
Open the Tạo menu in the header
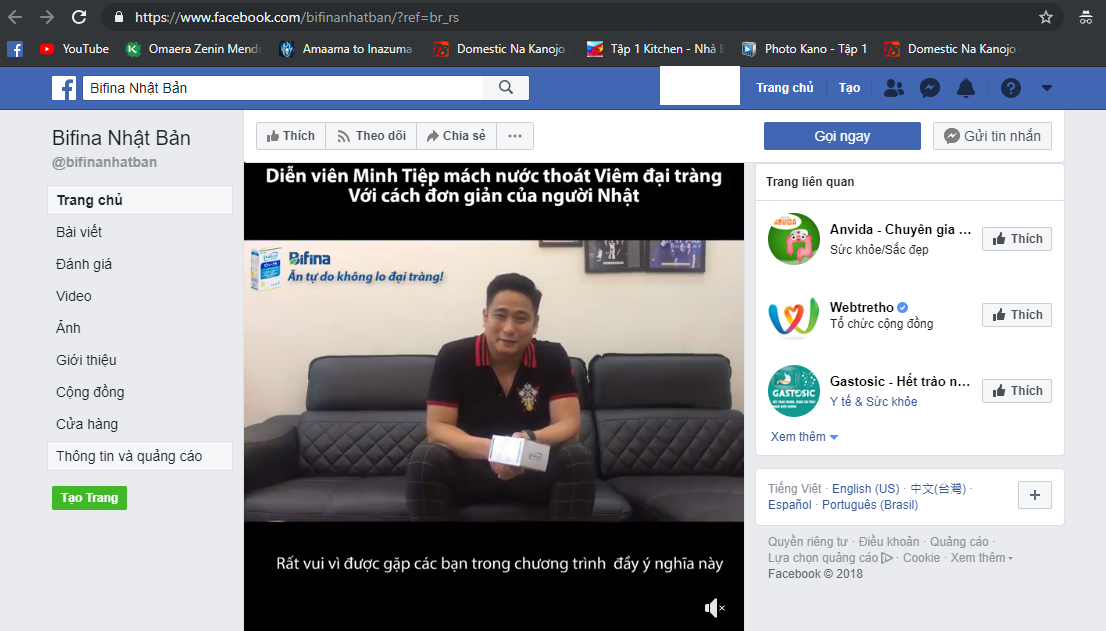point(849,88)
